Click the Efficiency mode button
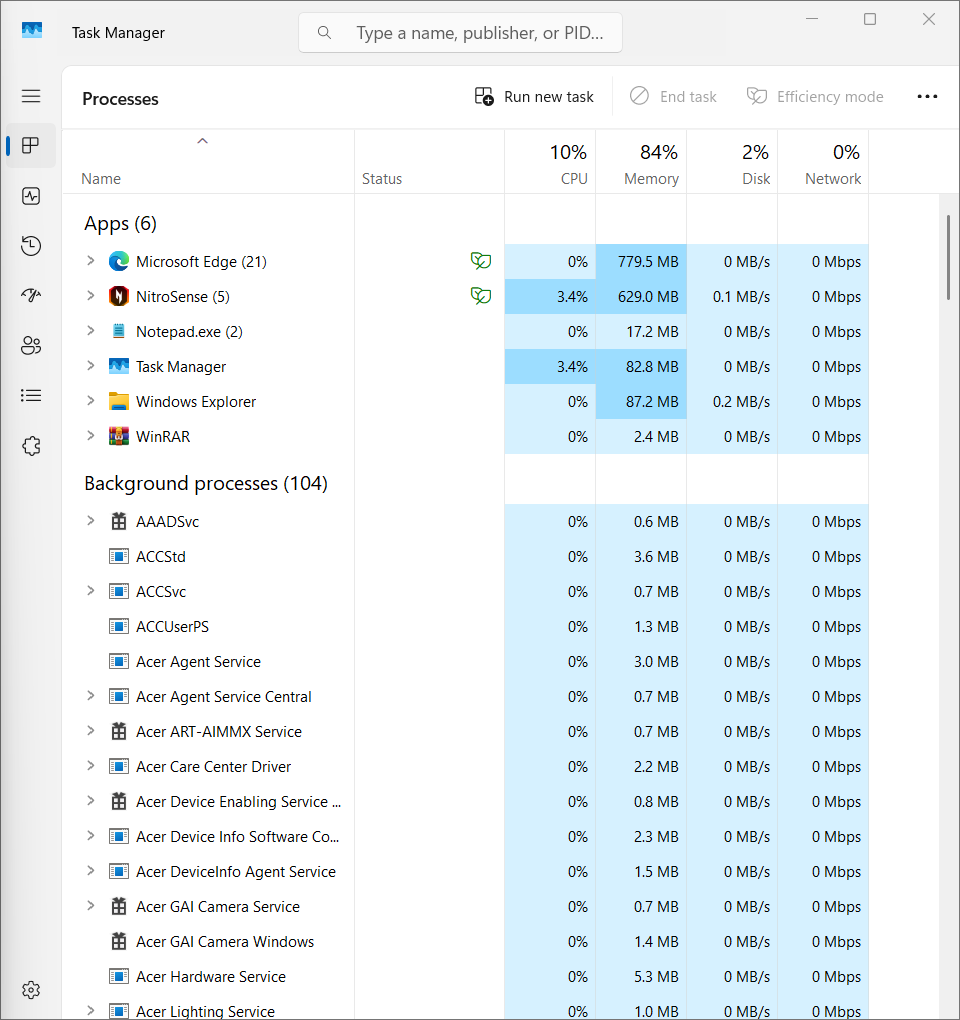This screenshot has width=960, height=1020. pos(814,96)
